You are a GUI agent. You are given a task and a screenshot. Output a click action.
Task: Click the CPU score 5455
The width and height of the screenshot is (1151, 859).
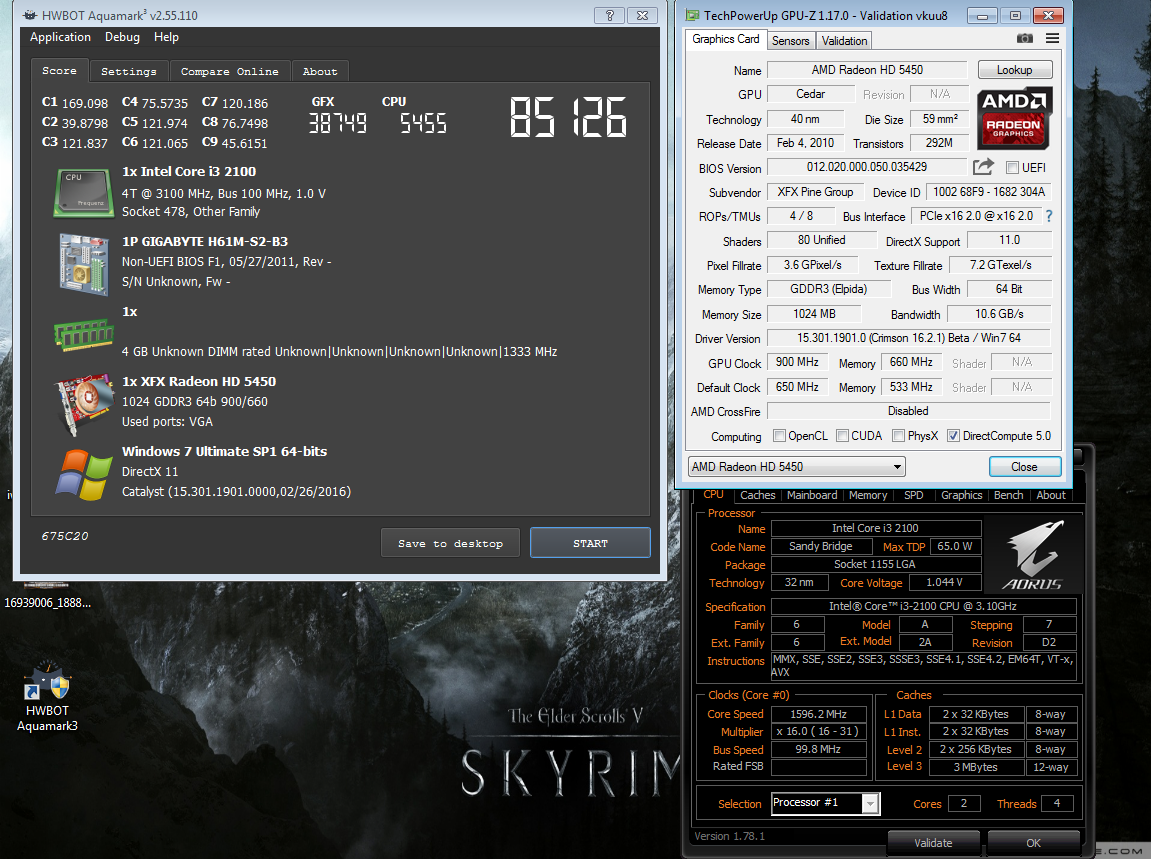(x=423, y=123)
